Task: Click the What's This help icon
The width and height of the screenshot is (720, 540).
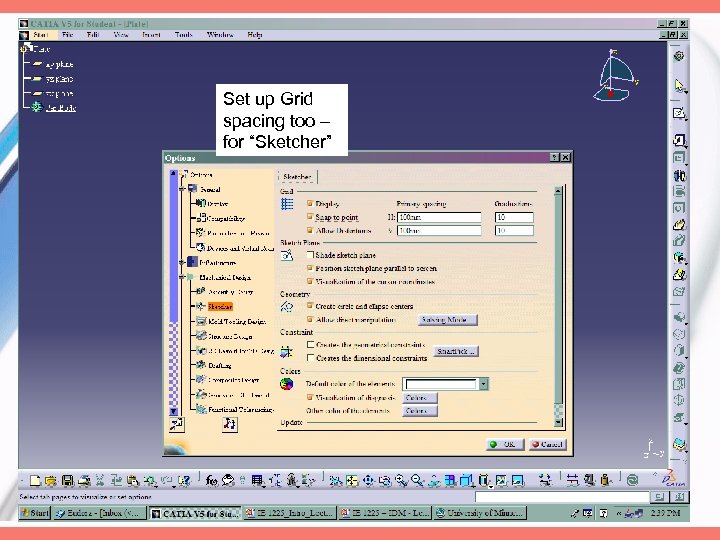Action: 184,480
